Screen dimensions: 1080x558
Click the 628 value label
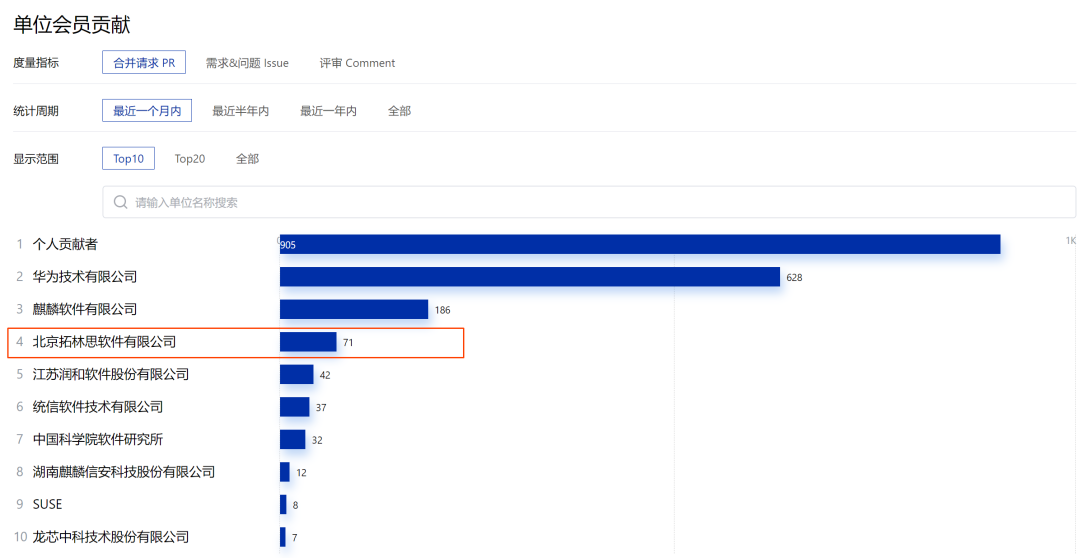pos(794,278)
